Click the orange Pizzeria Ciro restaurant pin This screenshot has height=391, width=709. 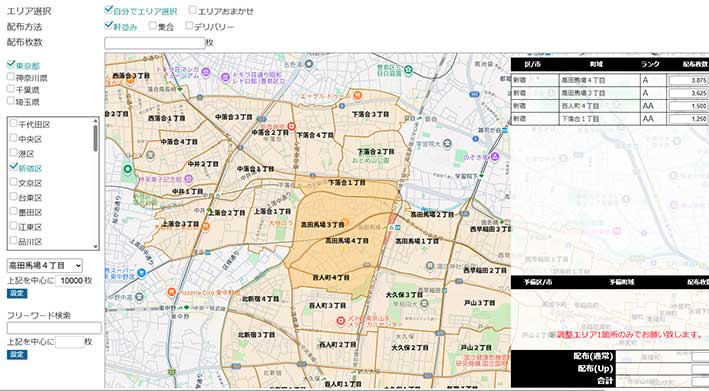pyautogui.click(x=171, y=292)
